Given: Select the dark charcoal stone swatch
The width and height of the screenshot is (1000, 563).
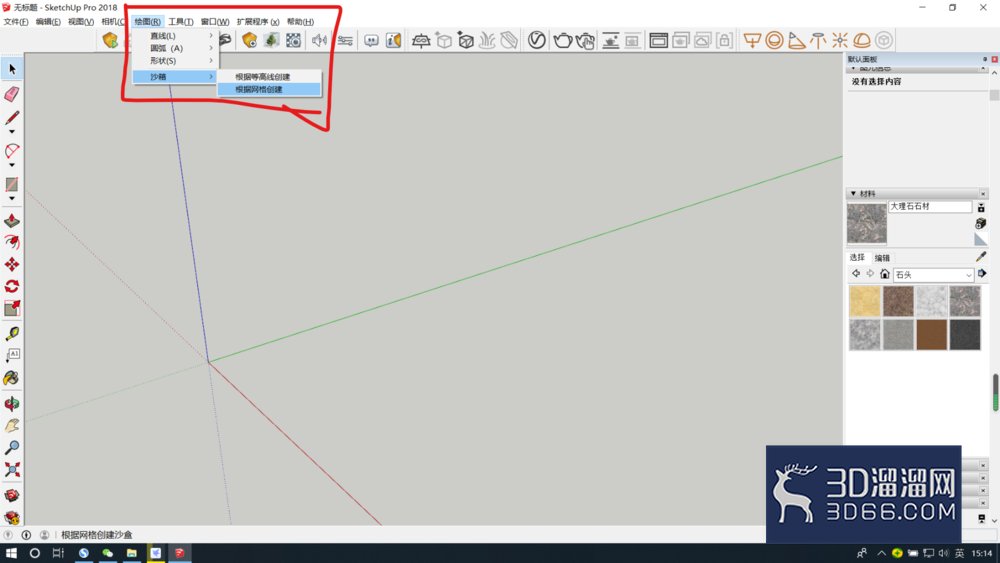Looking at the screenshot, I should [x=964, y=334].
